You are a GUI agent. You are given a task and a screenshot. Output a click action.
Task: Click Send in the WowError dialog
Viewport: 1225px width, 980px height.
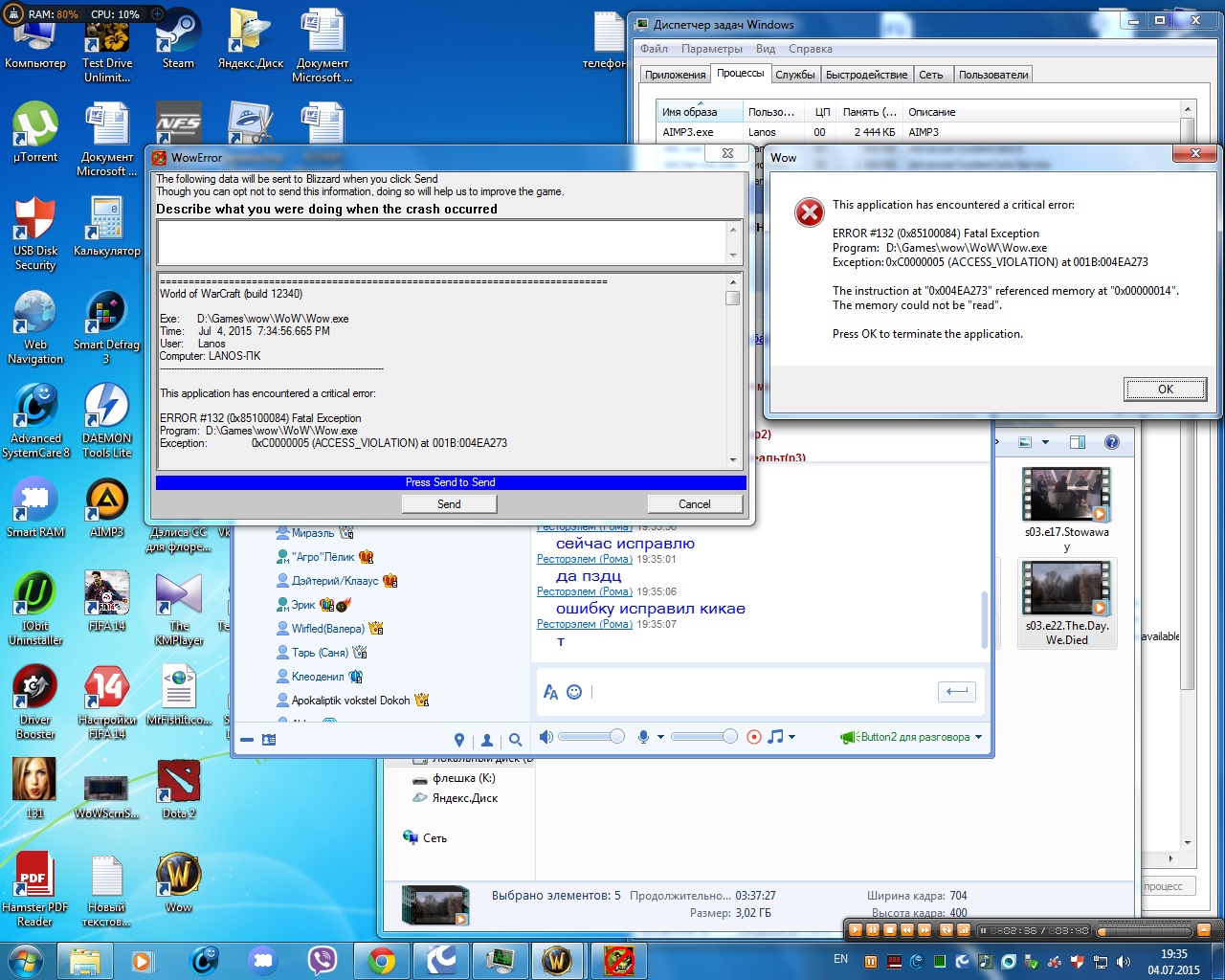click(x=449, y=504)
